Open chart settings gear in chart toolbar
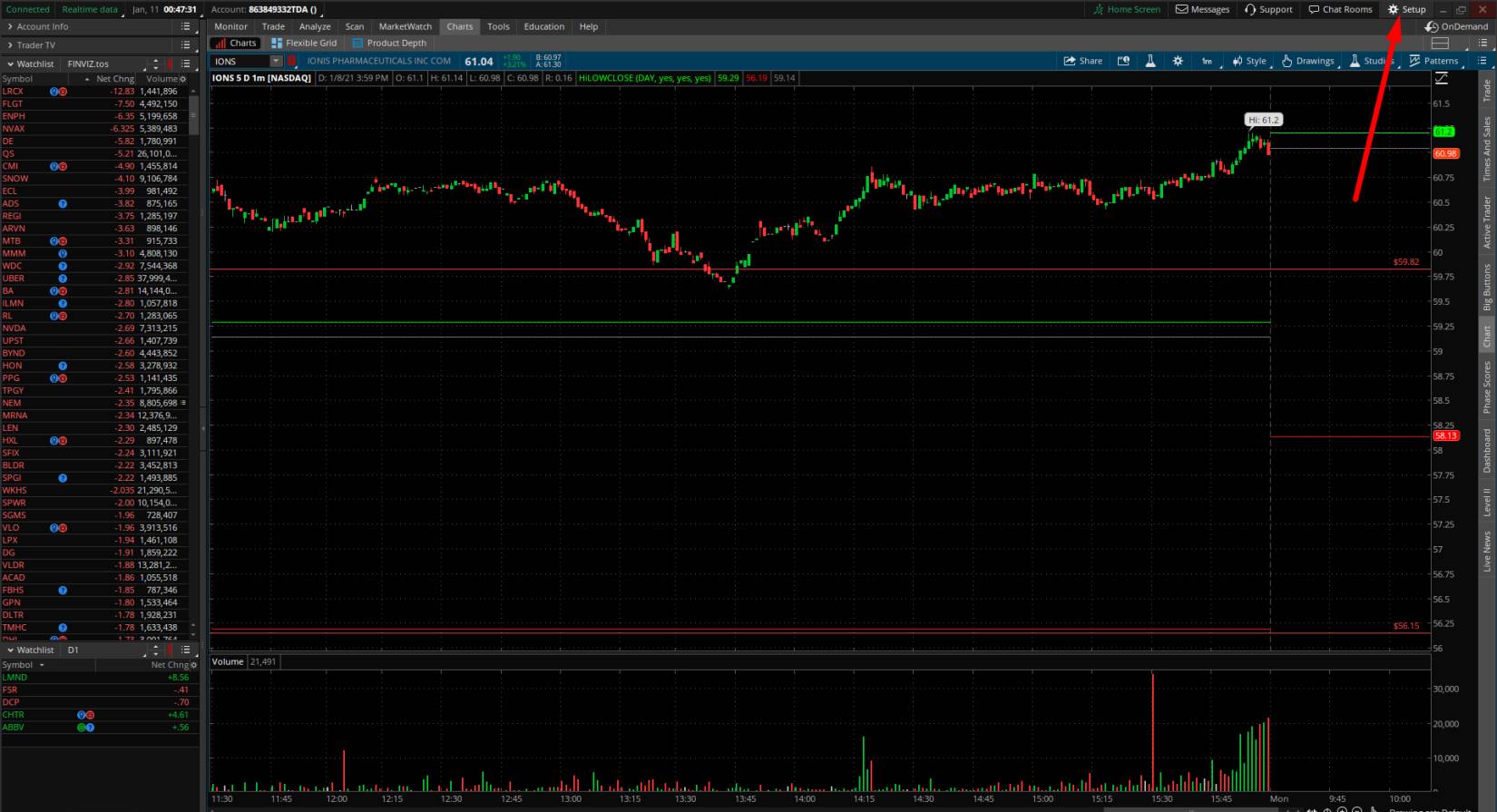 pyautogui.click(x=1178, y=61)
